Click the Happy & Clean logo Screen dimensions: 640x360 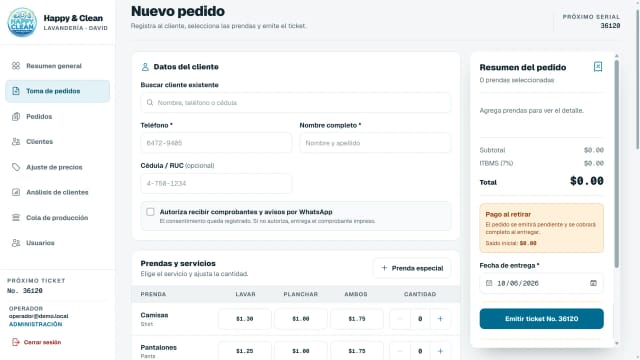tap(22, 22)
